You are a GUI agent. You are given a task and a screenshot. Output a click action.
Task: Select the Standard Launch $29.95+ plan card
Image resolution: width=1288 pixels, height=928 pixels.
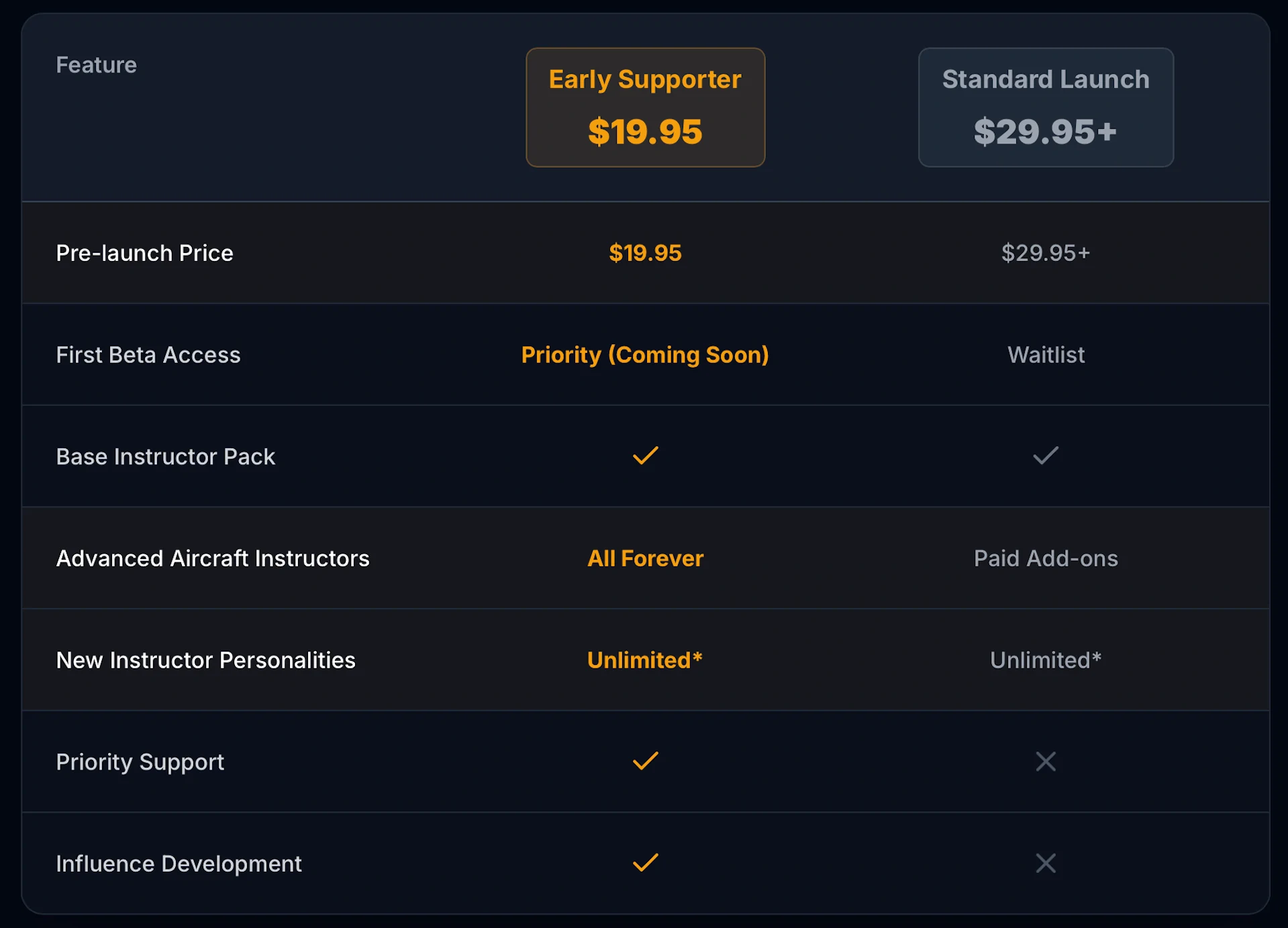[x=1045, y=107]
